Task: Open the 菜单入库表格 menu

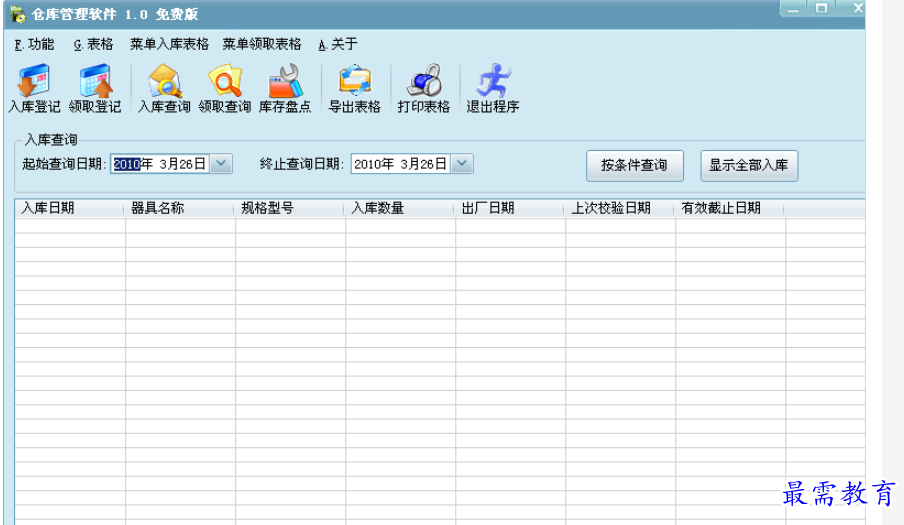Action: [170, 44]
